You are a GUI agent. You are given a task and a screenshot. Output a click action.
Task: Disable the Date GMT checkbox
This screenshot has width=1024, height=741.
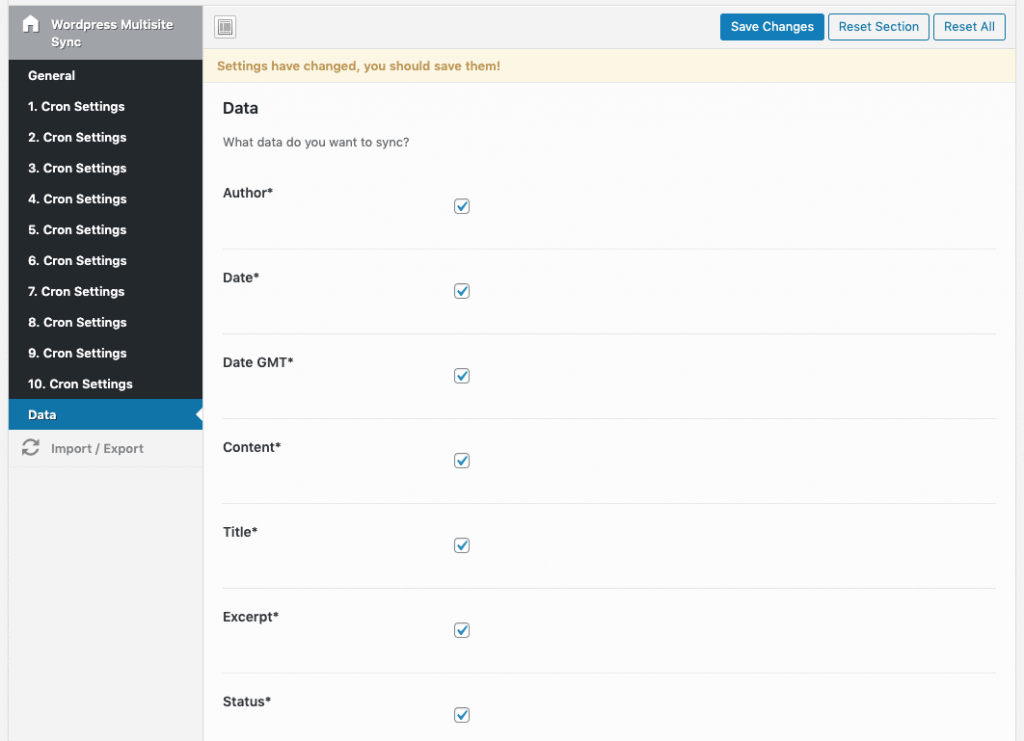(x=462, y=376)
